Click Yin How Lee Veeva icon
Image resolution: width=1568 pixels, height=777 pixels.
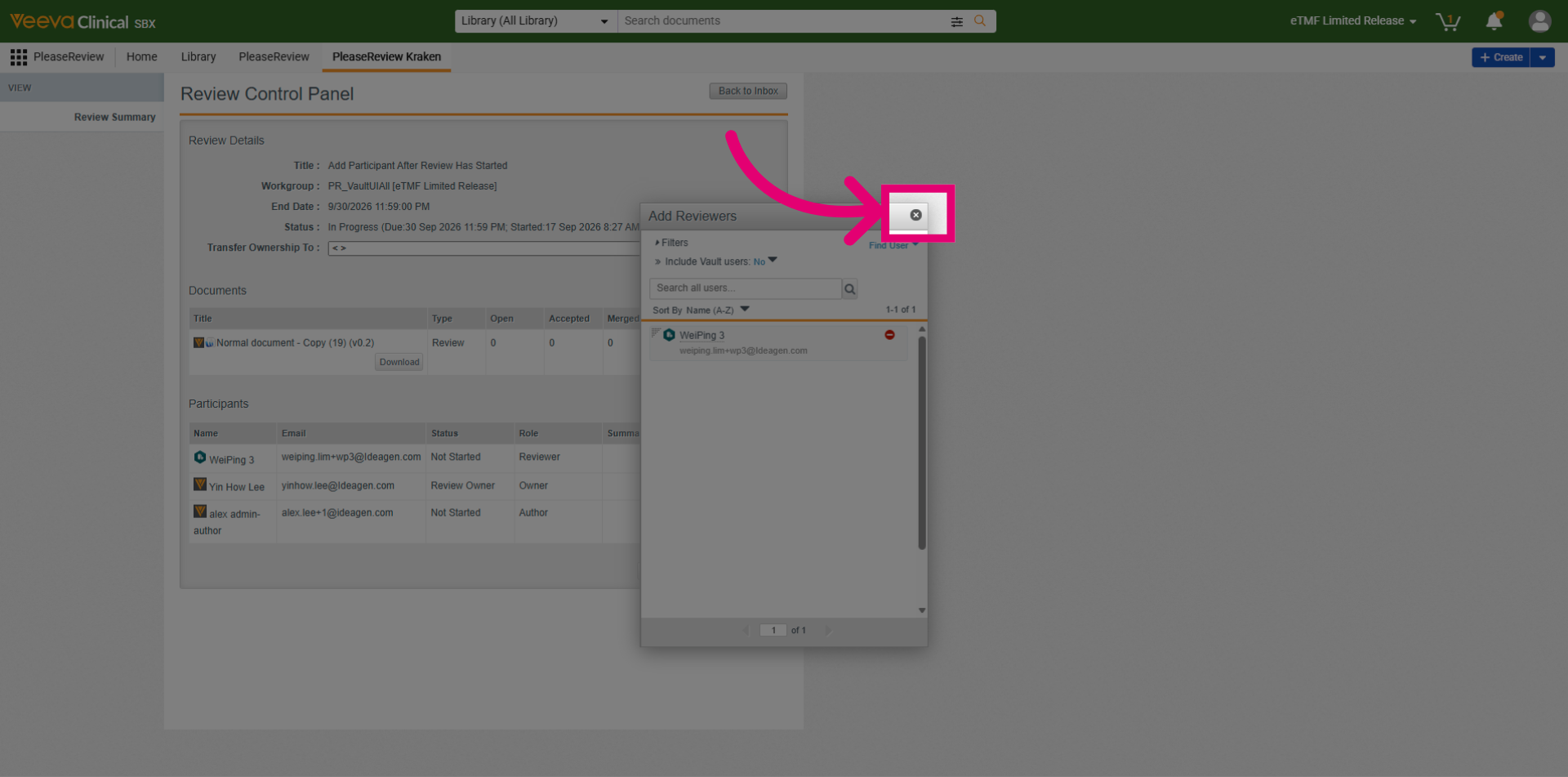point(199,485)
